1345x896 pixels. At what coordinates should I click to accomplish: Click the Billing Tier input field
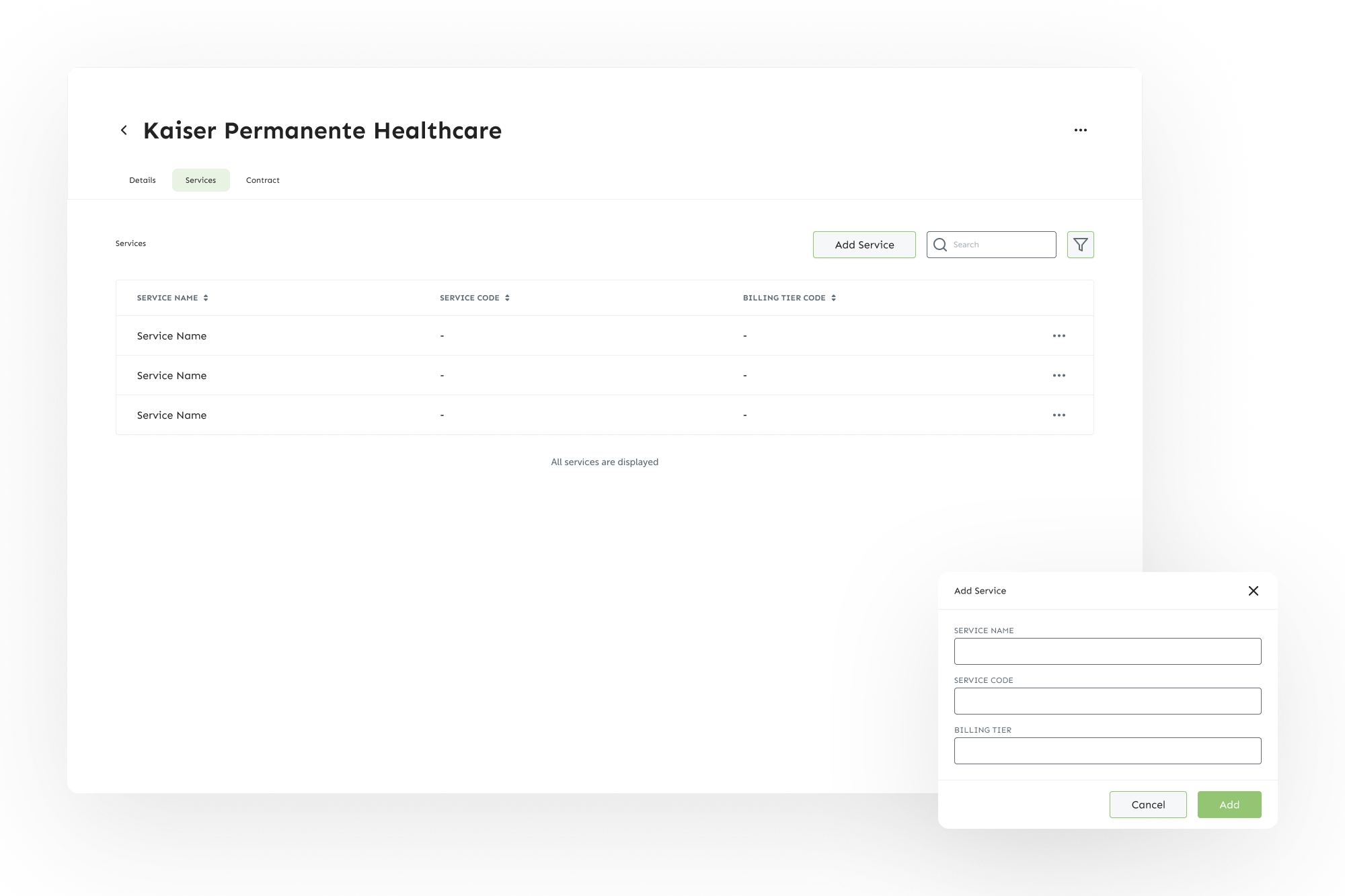[1107, 751]
